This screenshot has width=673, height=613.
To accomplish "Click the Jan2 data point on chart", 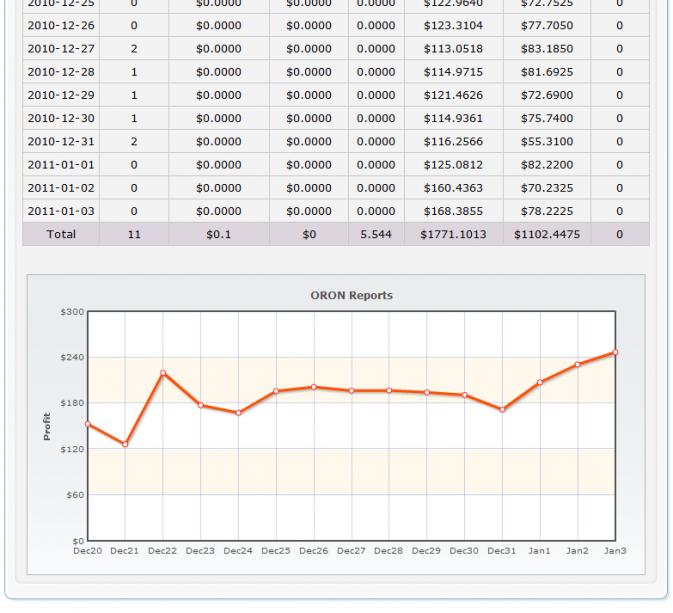I will pos(577,364).
